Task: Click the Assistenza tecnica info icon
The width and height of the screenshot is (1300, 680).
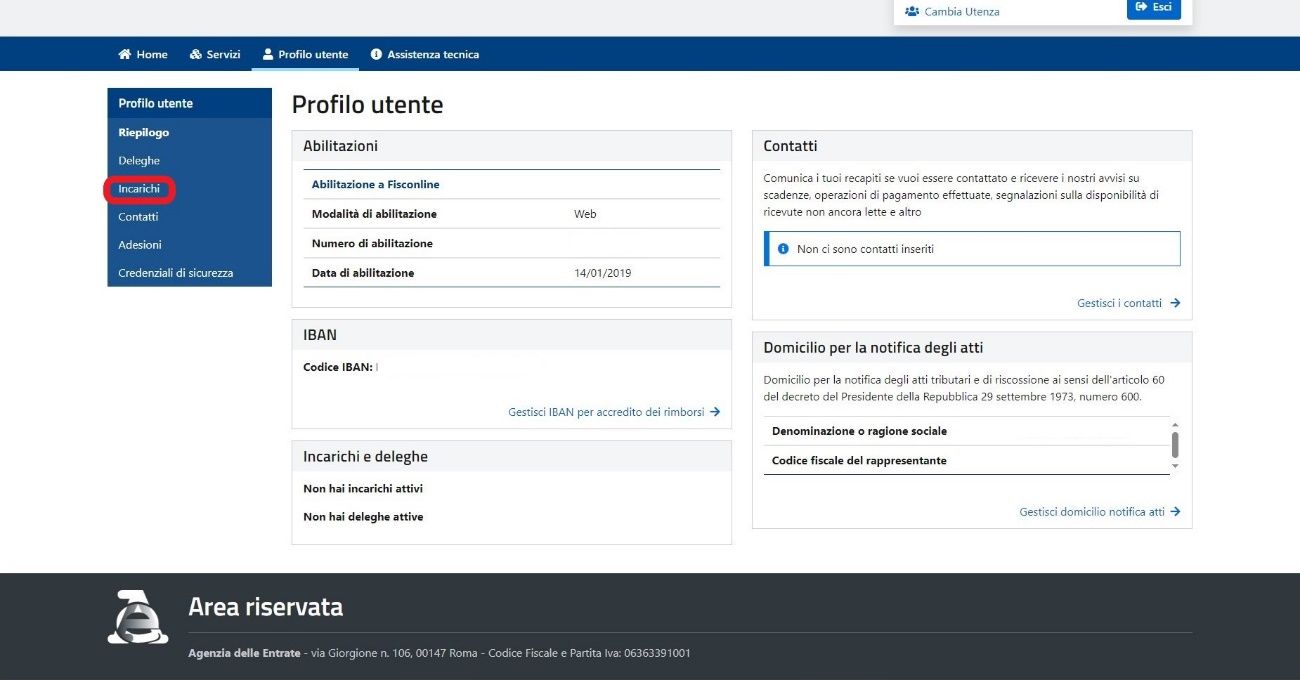Action: (376, 54)
